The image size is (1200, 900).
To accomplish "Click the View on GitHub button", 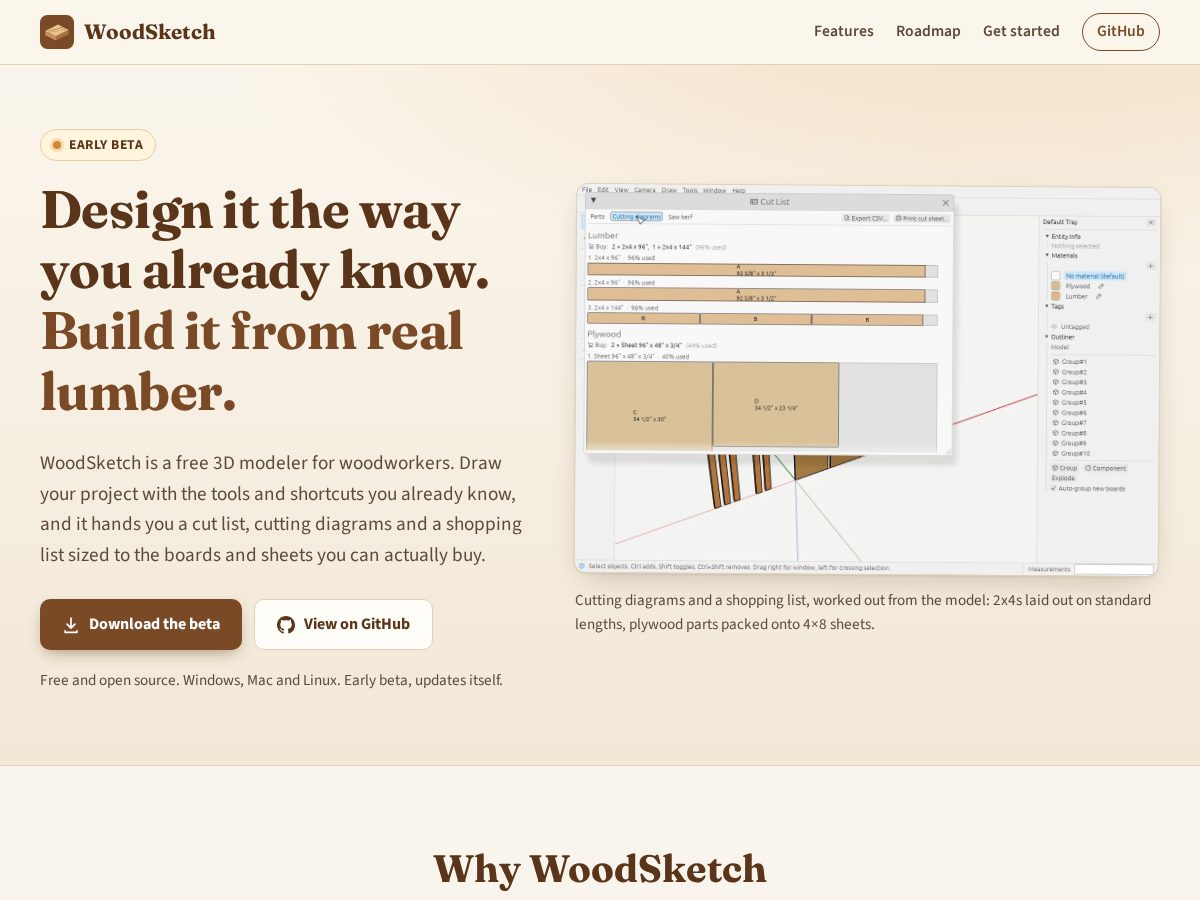I will (343, 624).
